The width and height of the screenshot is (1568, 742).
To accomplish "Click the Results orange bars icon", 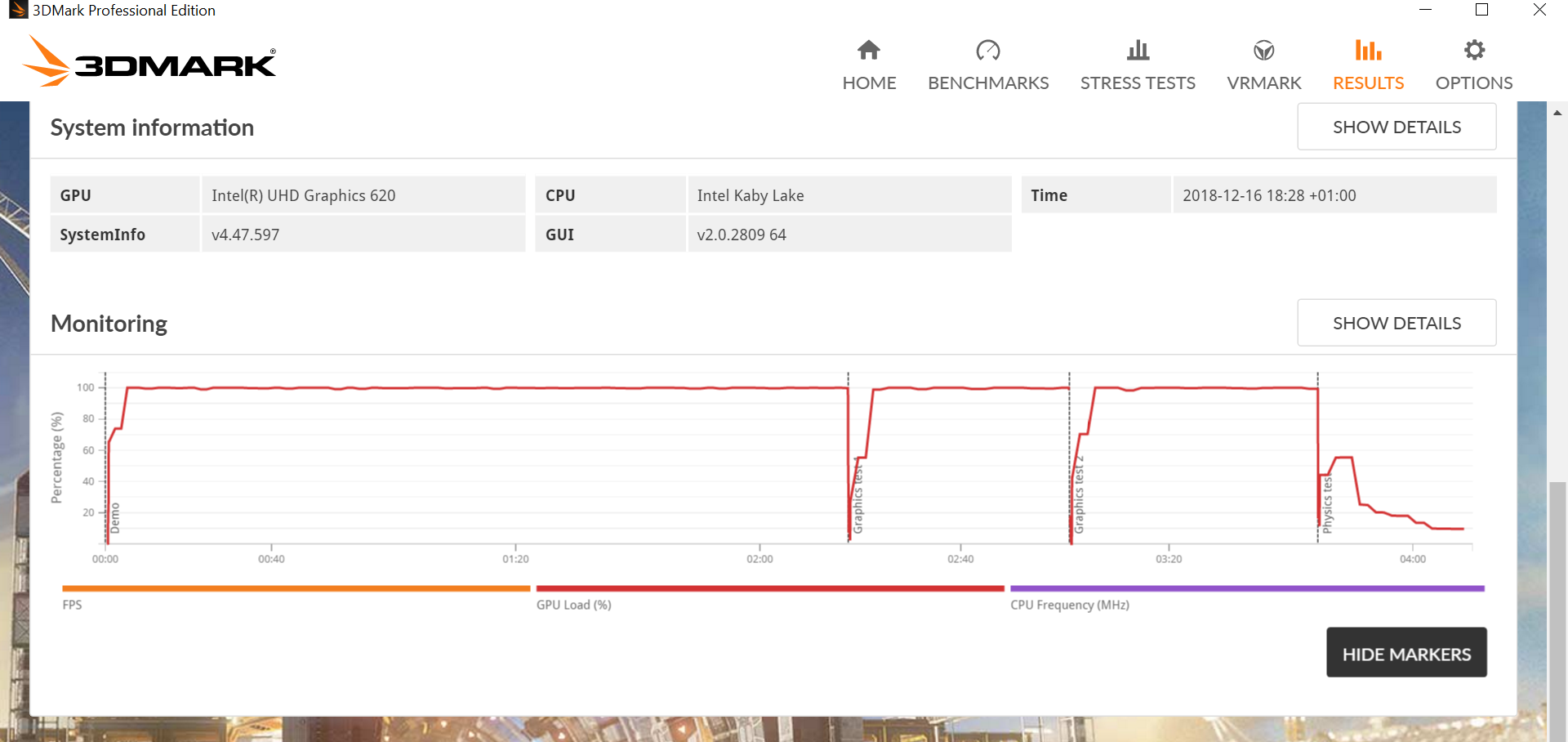I will click(x=1369, y=51).
